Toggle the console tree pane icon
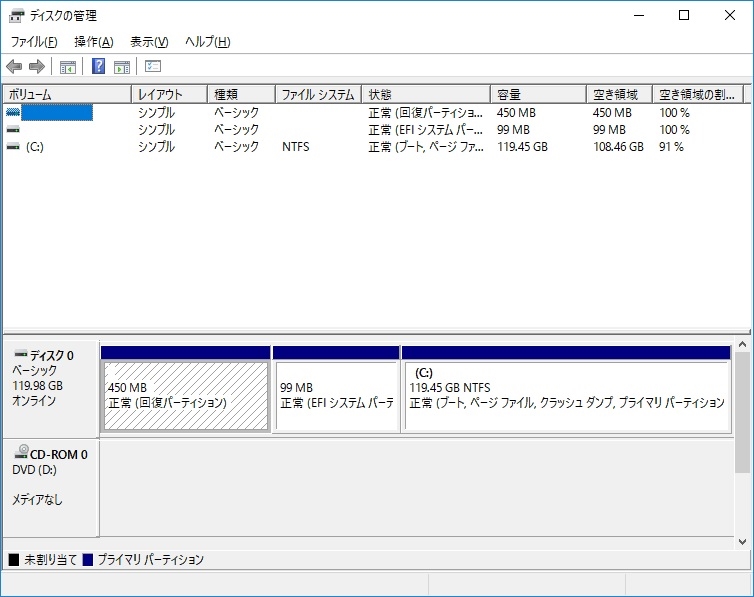Viewport: 754px width, 597px height. (x=68, y=67)
